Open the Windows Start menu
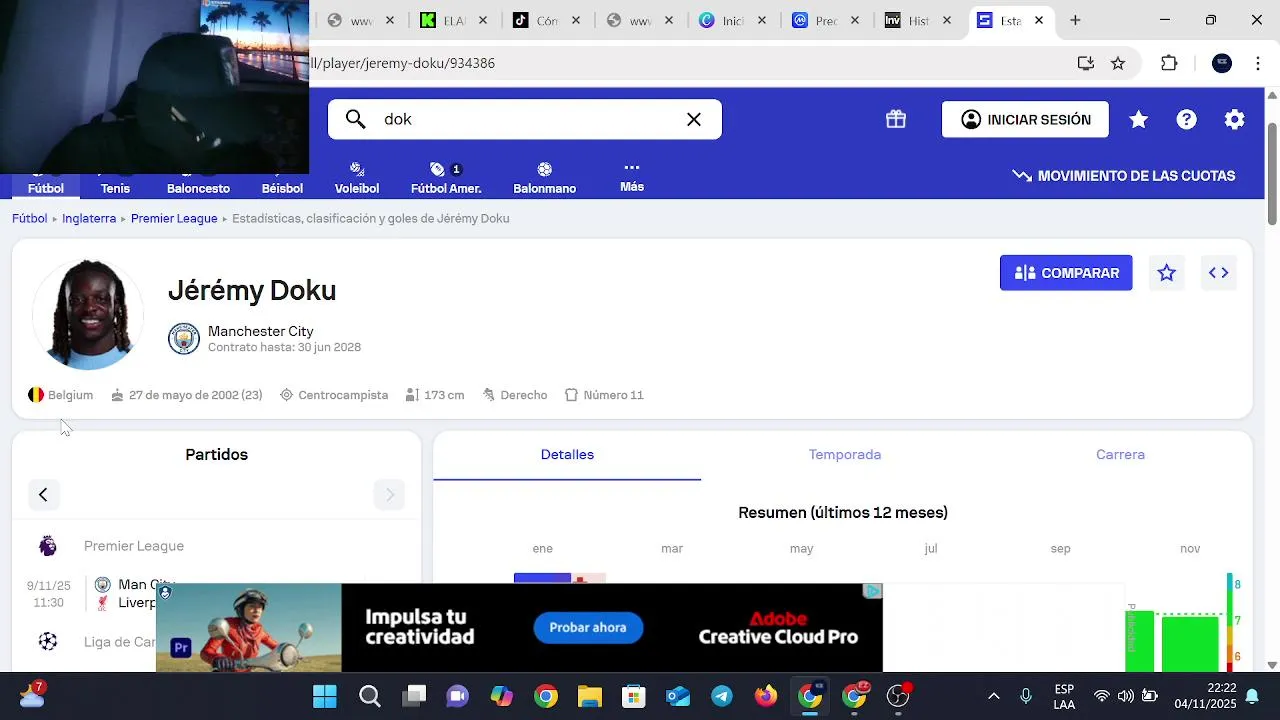 pyautogui.click(x=325, y=697)
